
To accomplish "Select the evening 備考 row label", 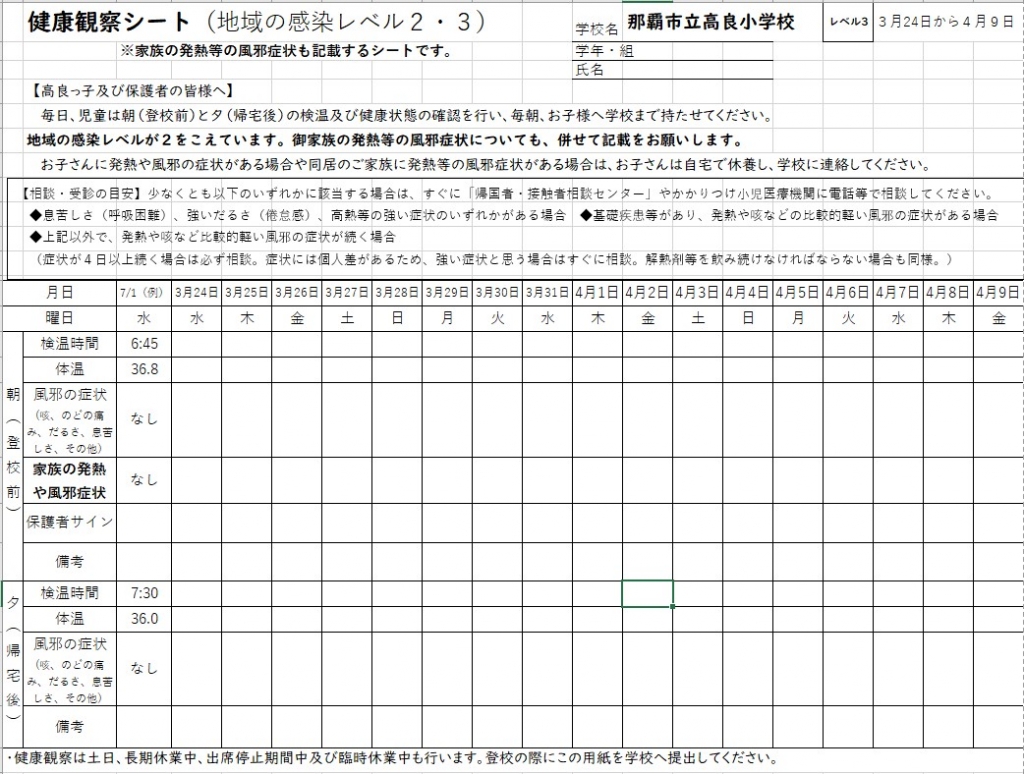I will click(70, 726).
